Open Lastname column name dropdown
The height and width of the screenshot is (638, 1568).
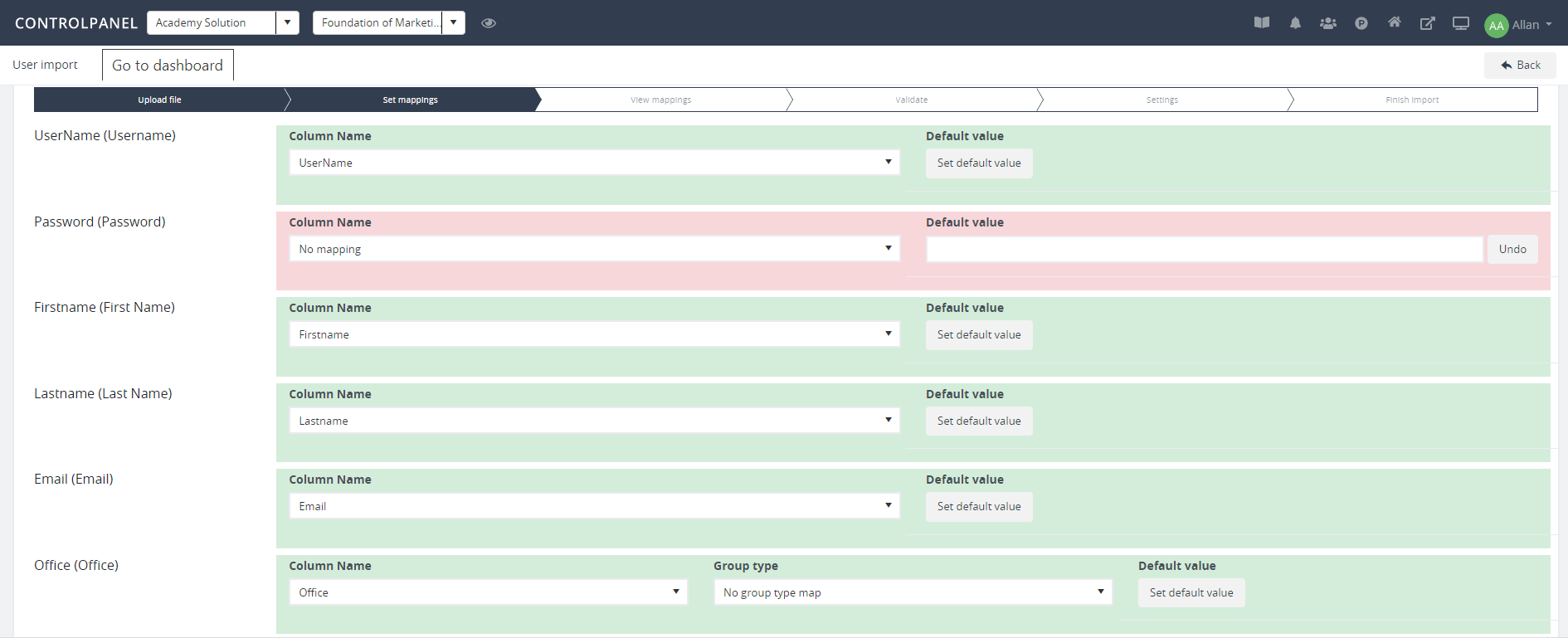coord(594,421)
